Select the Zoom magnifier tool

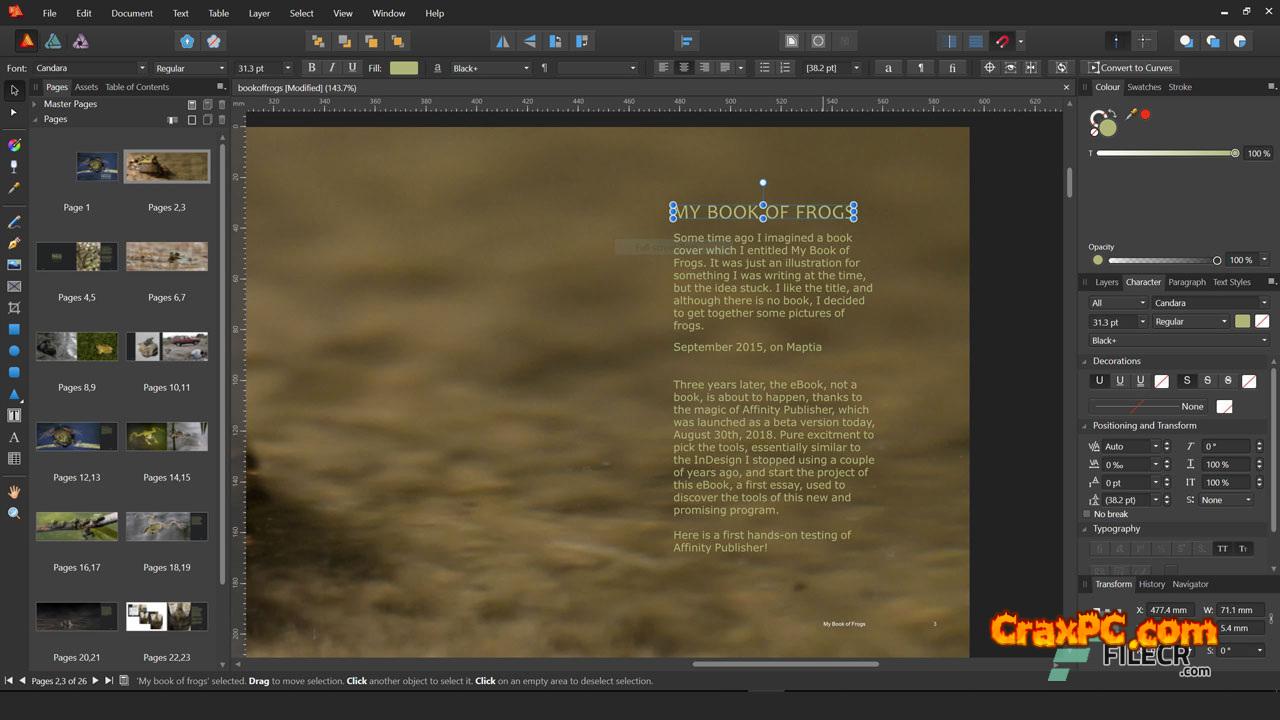click(14, 513)
